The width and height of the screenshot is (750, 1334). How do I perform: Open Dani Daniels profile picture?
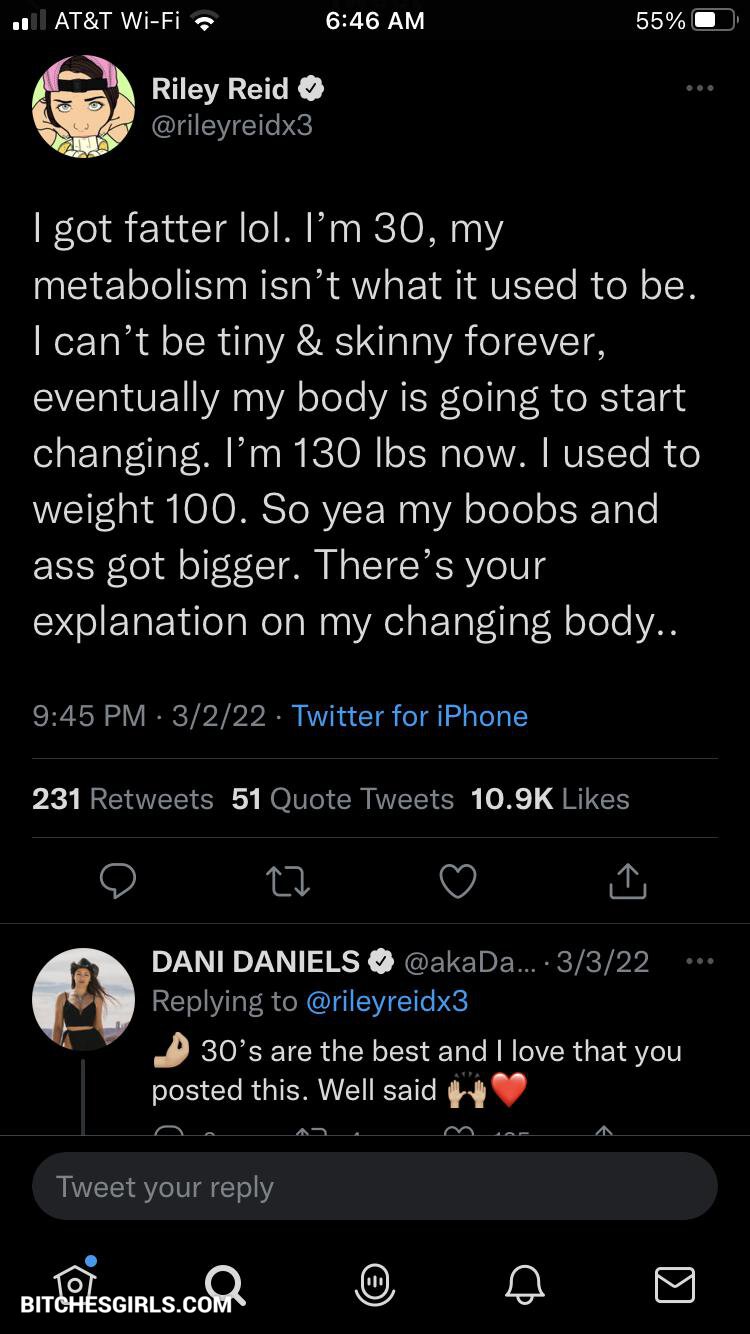83,998
